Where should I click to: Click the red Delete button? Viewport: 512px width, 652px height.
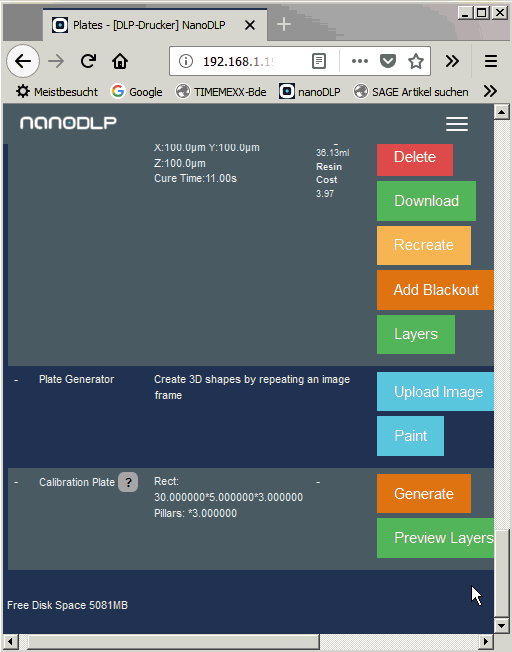coord(415,159)
